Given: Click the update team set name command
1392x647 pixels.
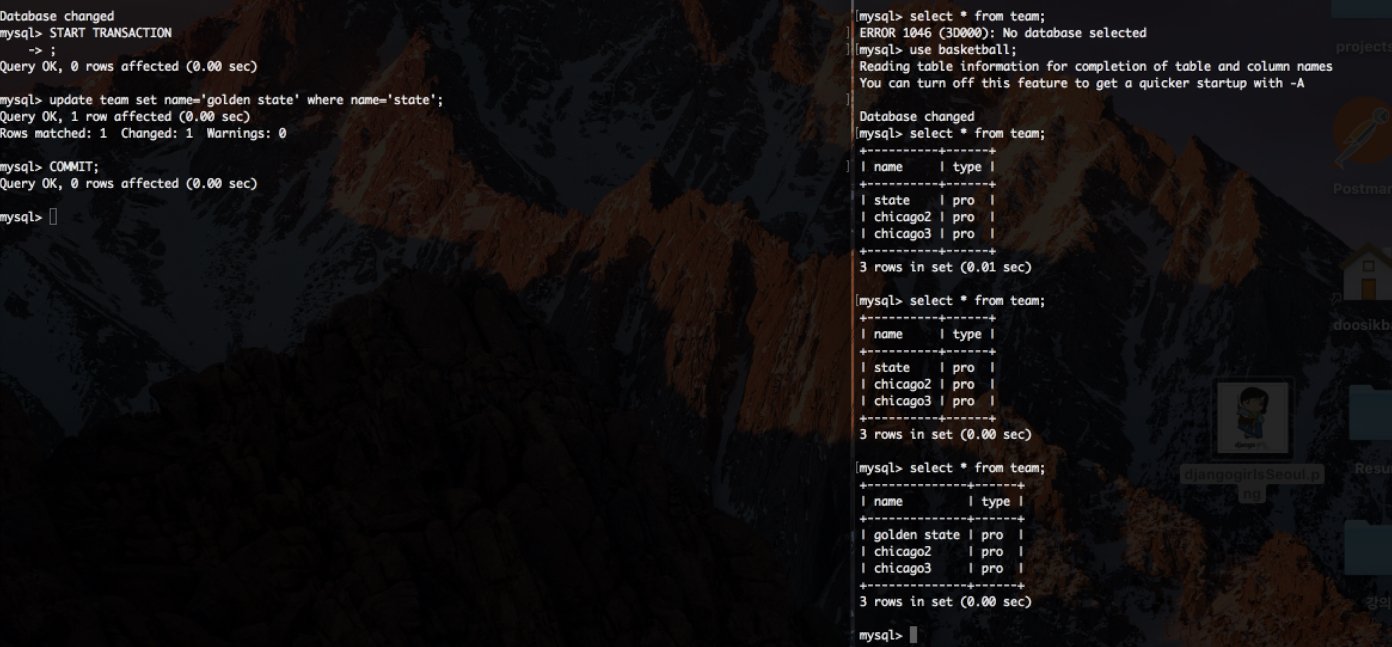Looking at the screenshot, I should (221, 100).
